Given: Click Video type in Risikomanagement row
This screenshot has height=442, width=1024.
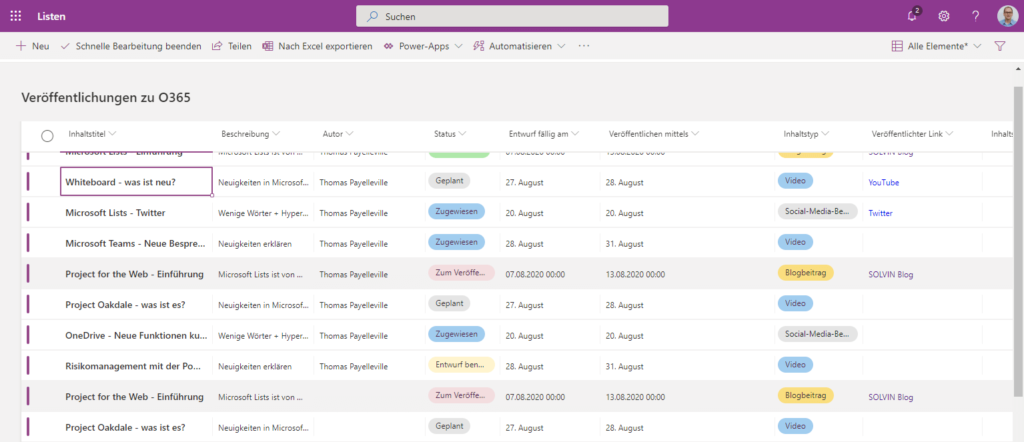Looking at the screenshot, I should point(795,364).
